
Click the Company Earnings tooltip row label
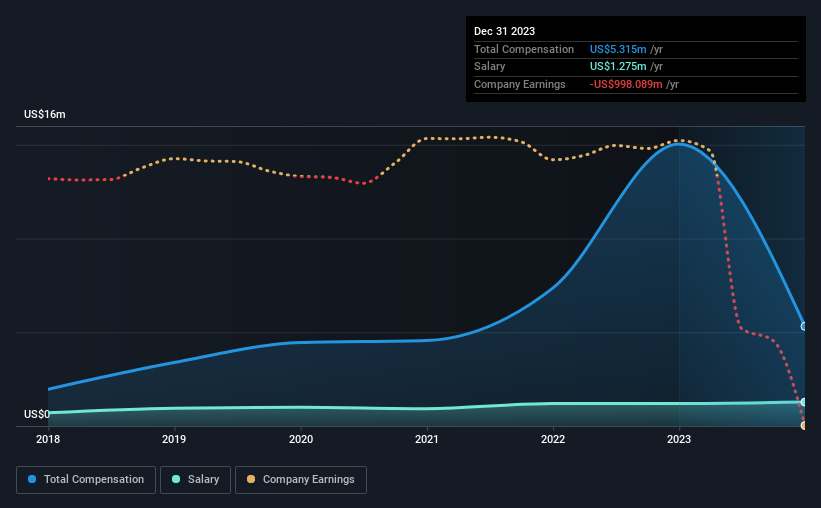[519, 84]
